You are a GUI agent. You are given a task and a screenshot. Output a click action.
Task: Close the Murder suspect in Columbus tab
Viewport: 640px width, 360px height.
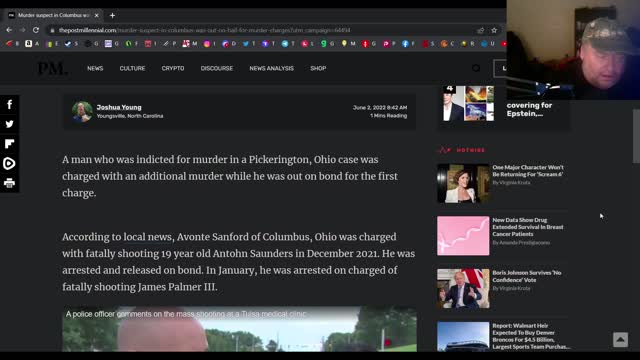pyautogui.click(x=97, y=16)
